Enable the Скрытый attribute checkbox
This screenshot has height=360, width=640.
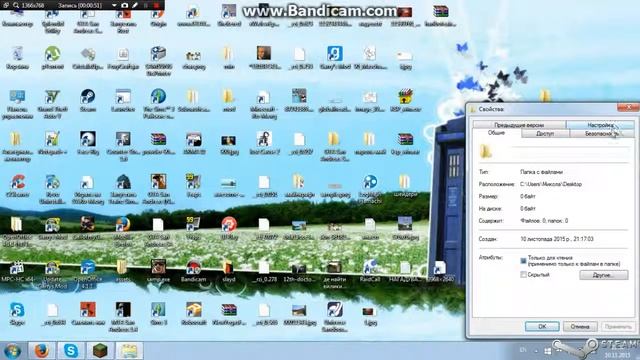tap(523, 275)
